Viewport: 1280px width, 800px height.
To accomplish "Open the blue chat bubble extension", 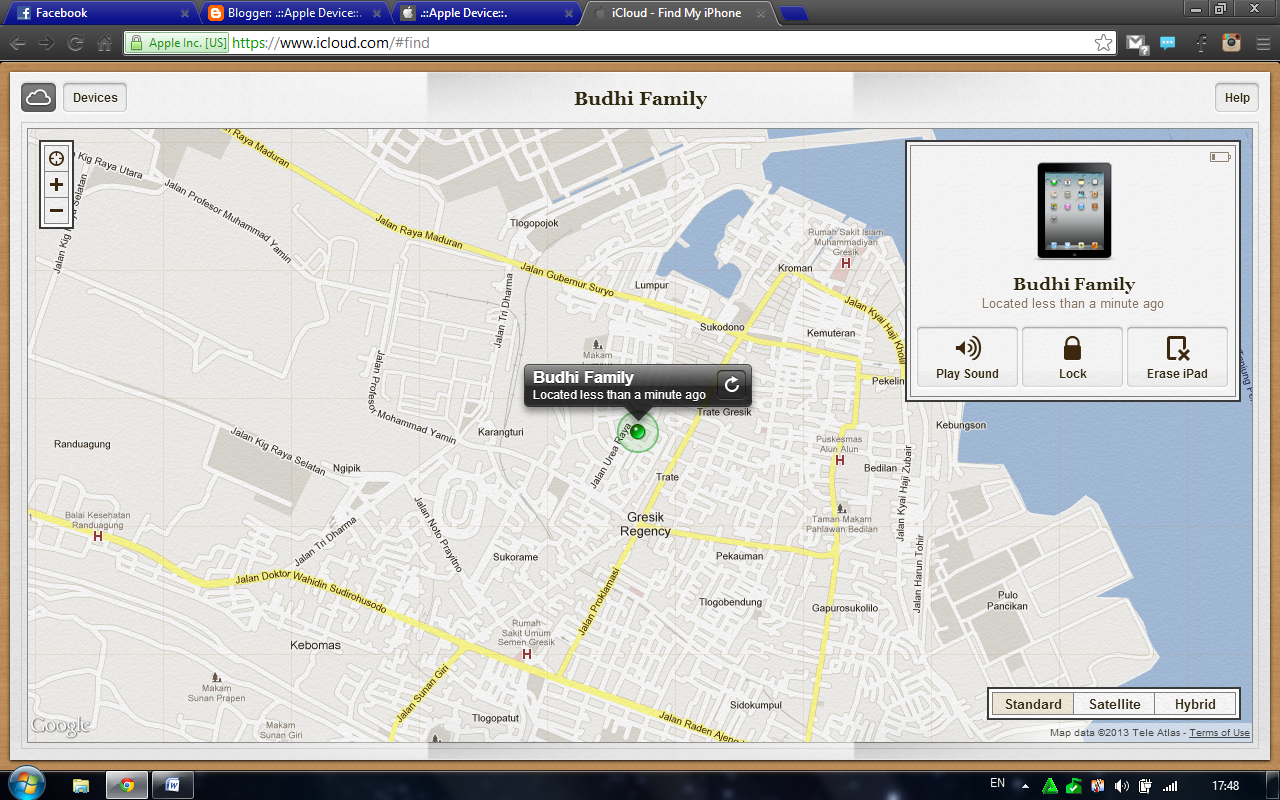I will pos(1167,43).
